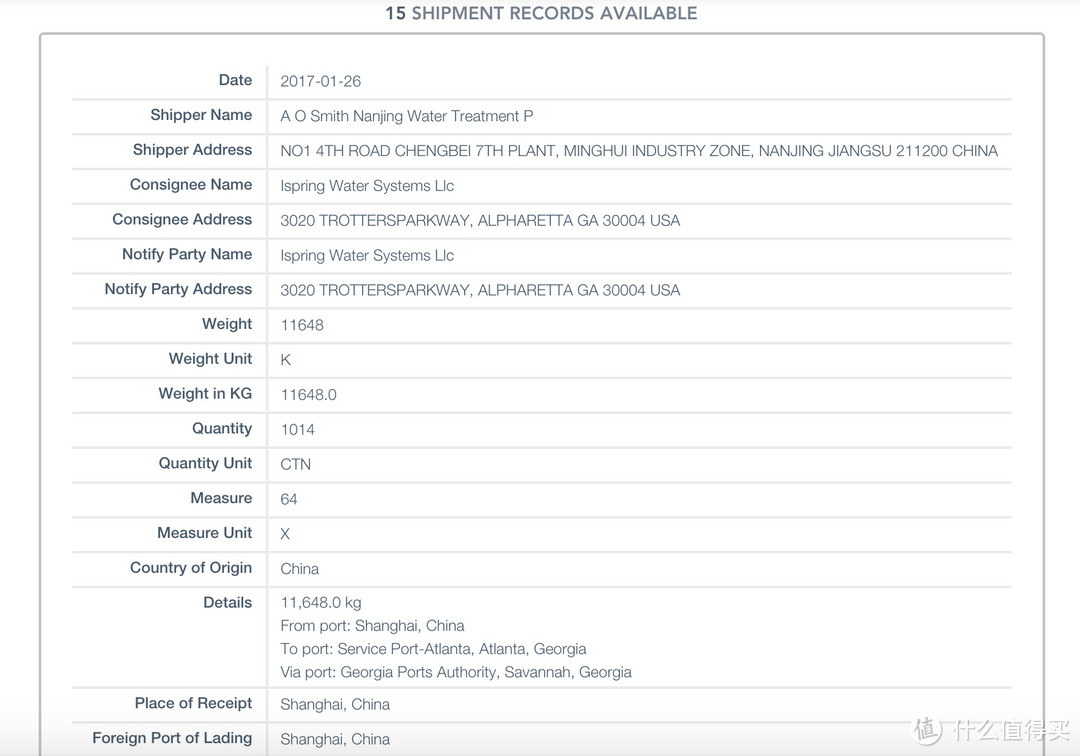Select the country of origin value China
Viewport: 1080px width, 756px height.
[x=300, y=569]
